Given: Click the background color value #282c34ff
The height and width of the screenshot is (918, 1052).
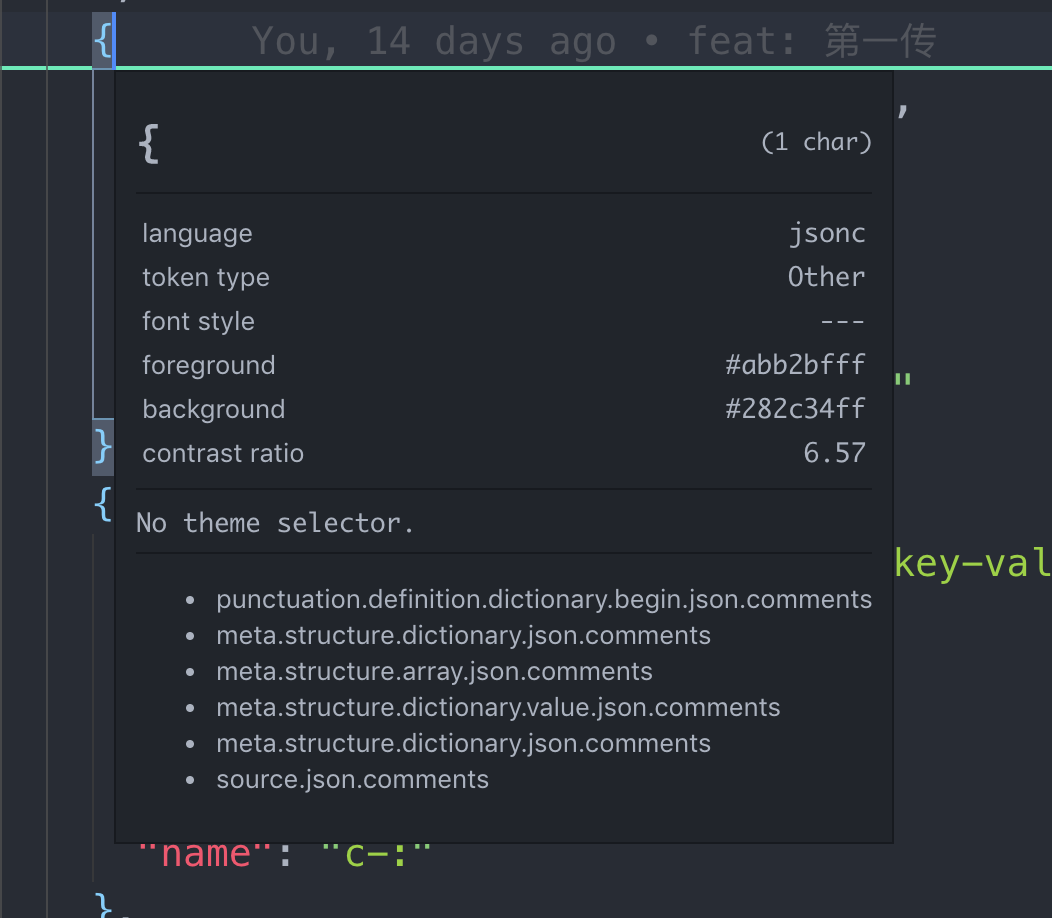Looking at the screenshot, I should pos(795,409).
